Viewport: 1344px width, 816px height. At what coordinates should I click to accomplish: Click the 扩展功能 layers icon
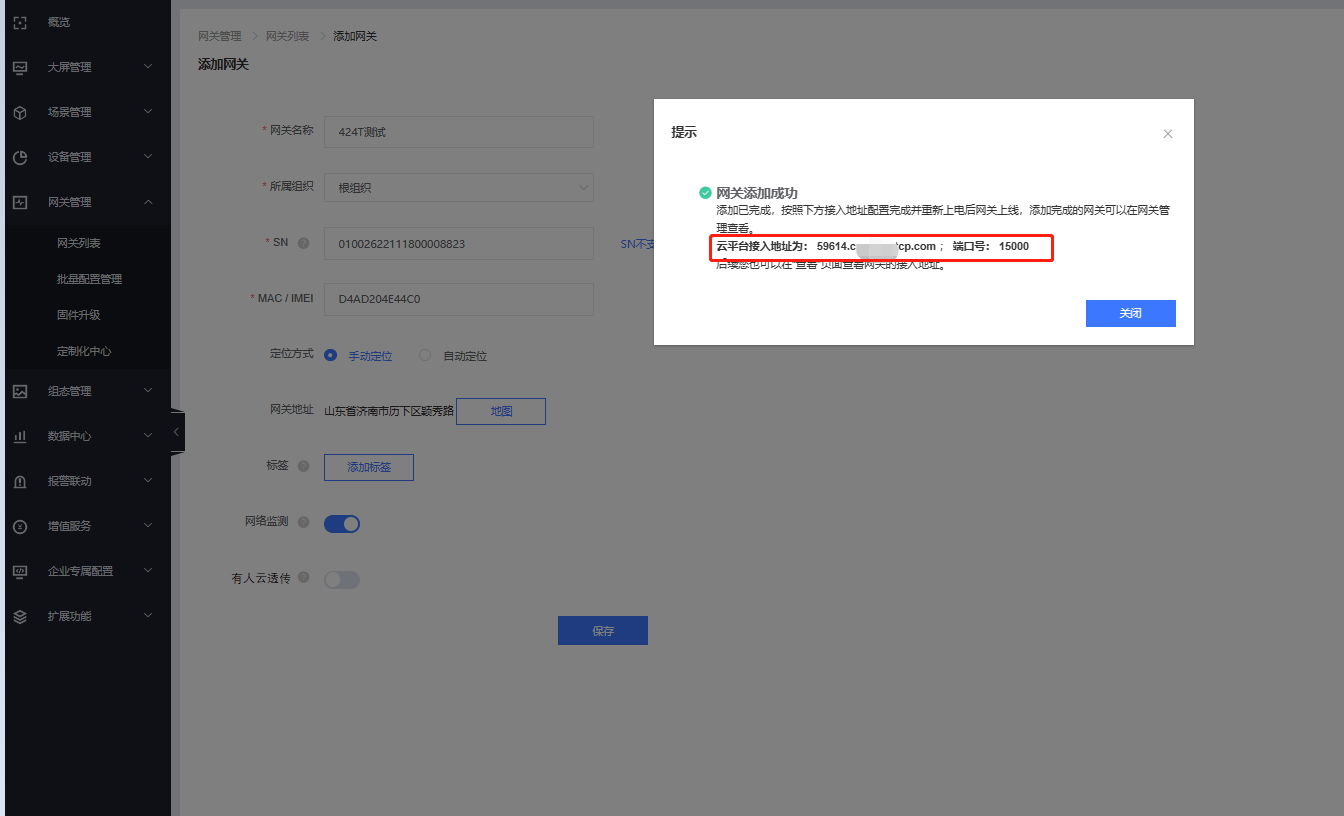[20, 616]
